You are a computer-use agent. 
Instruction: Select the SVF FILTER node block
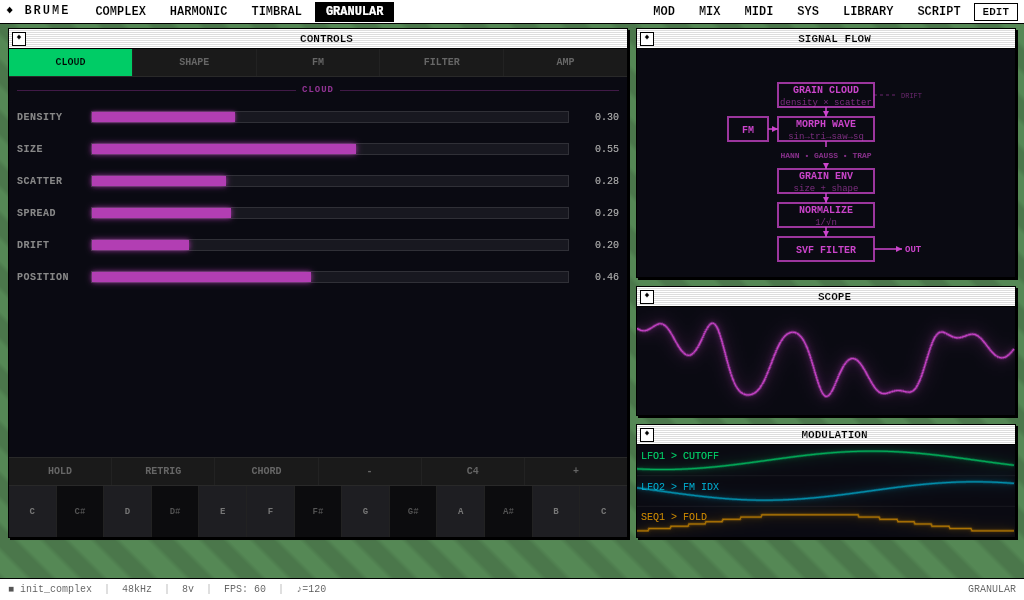pos(825,249)
